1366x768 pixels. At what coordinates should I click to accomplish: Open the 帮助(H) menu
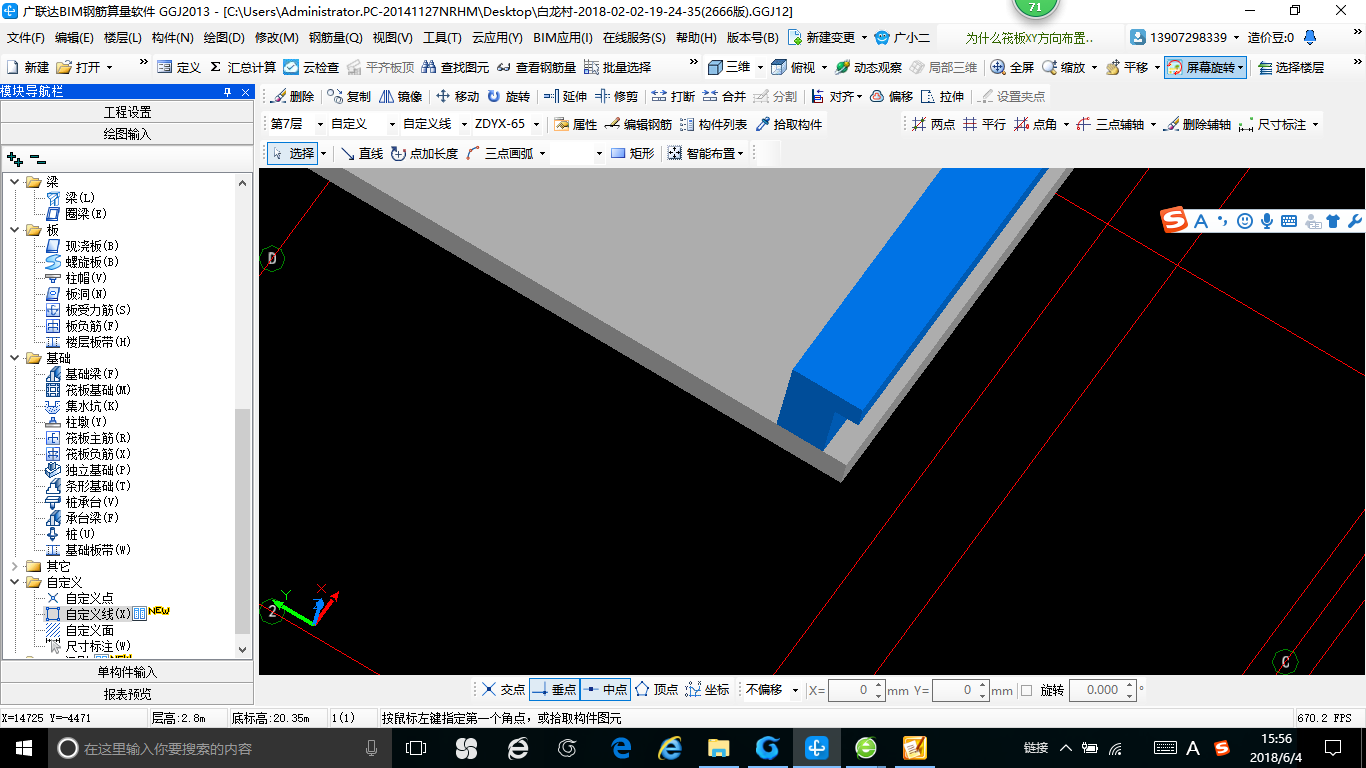tap(696, 38)
